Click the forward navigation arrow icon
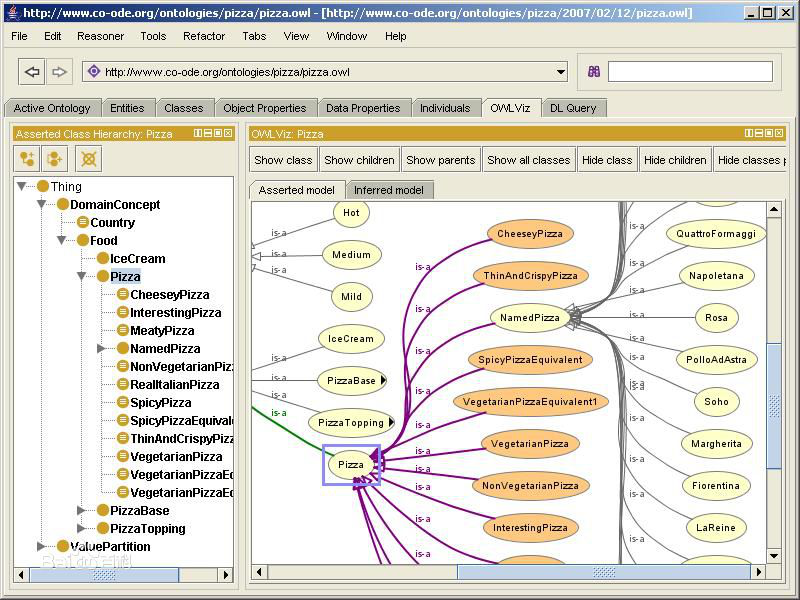The image size is (800, 600). coord(59,72)
